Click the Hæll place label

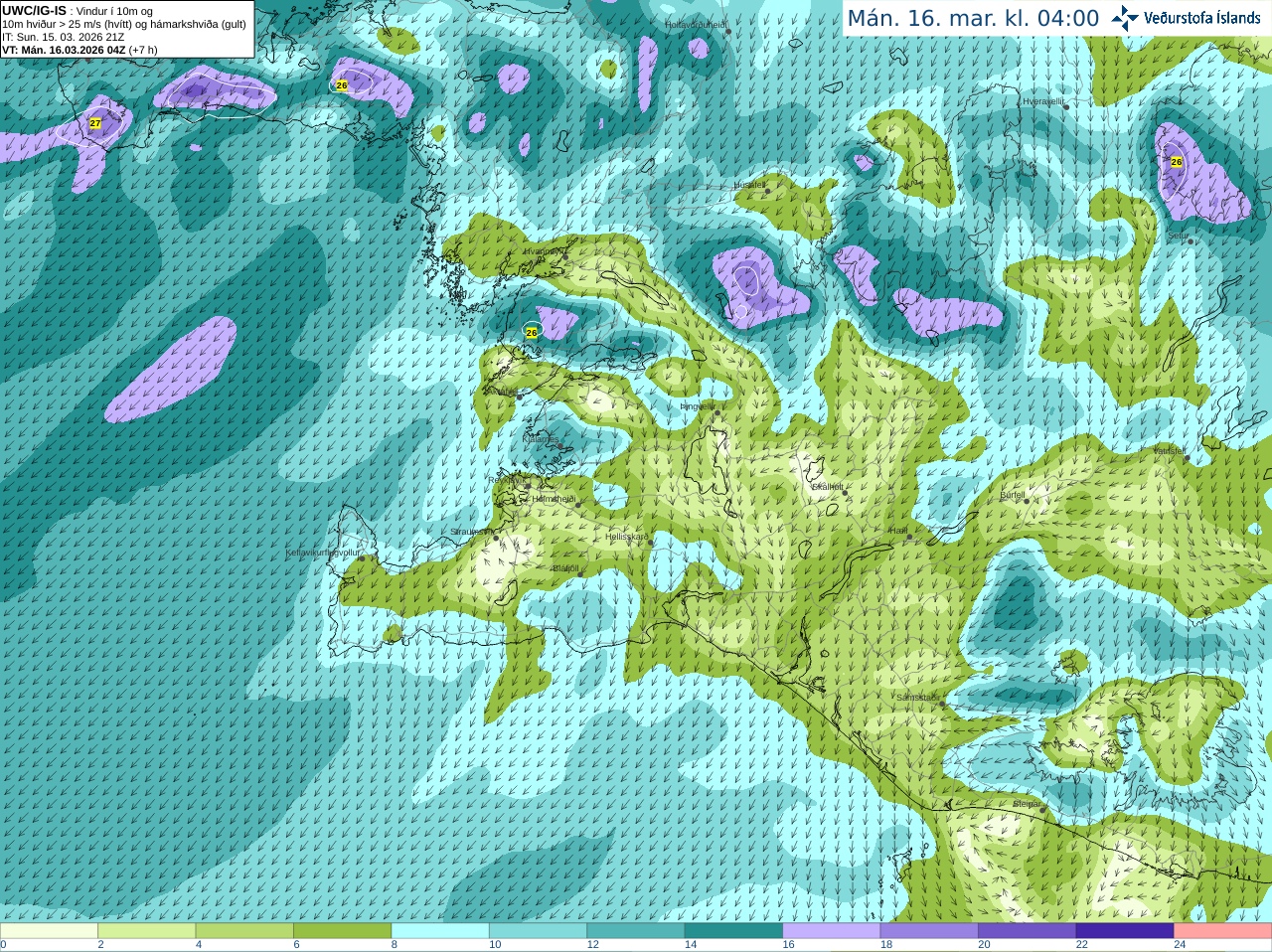tap(897, 531)
